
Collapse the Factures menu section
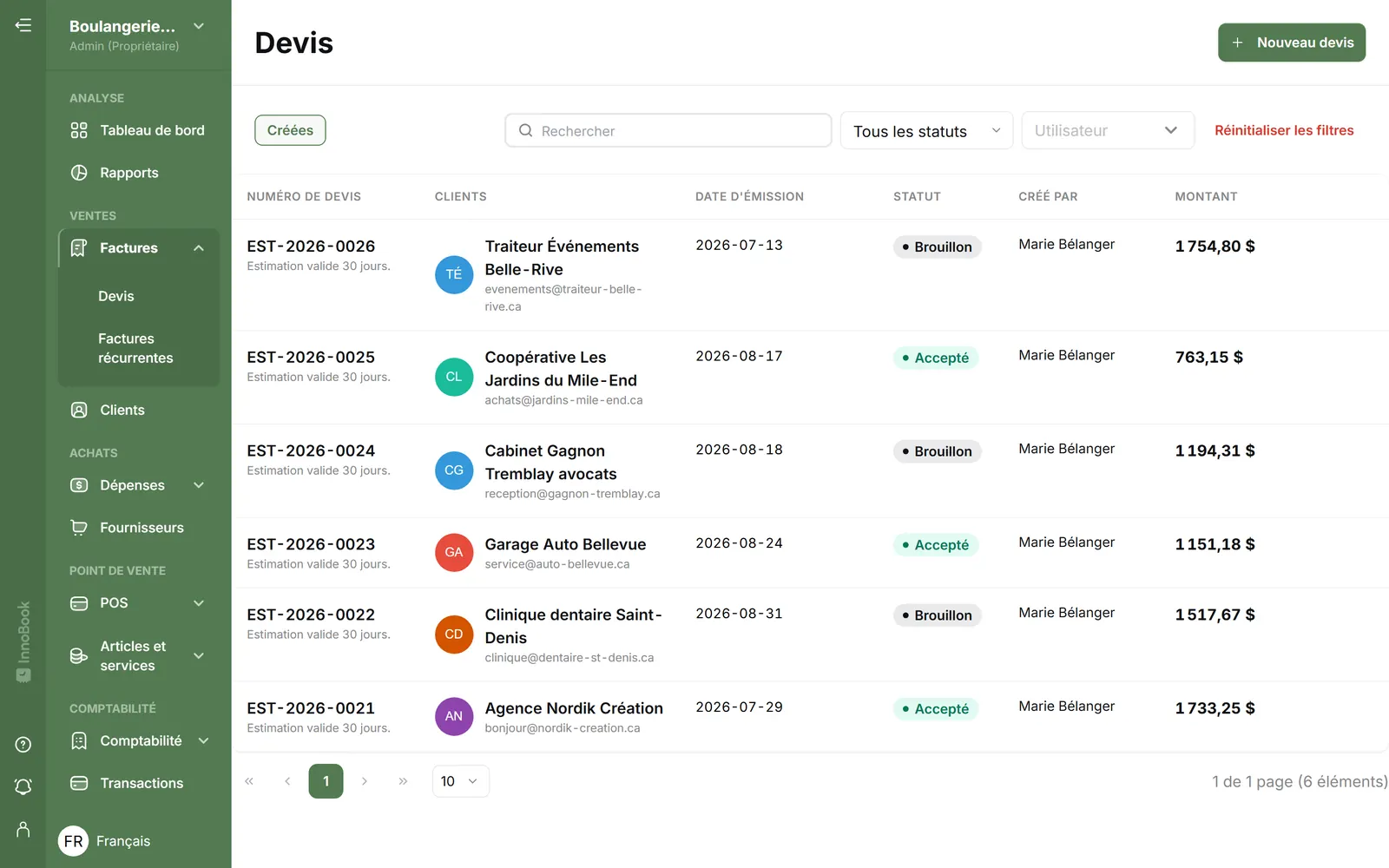[199, 248]
